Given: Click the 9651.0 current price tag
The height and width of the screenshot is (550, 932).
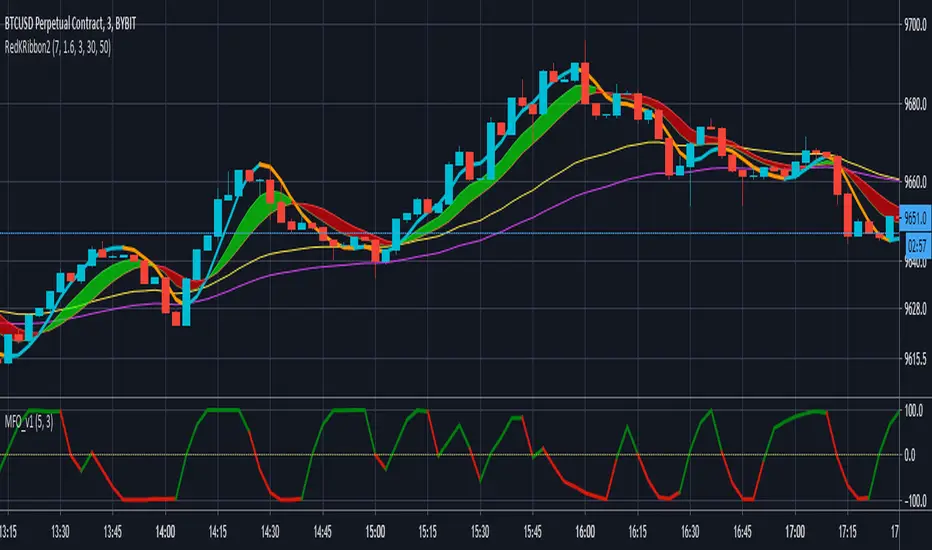Looking at the screenshot, I should 915,218.
